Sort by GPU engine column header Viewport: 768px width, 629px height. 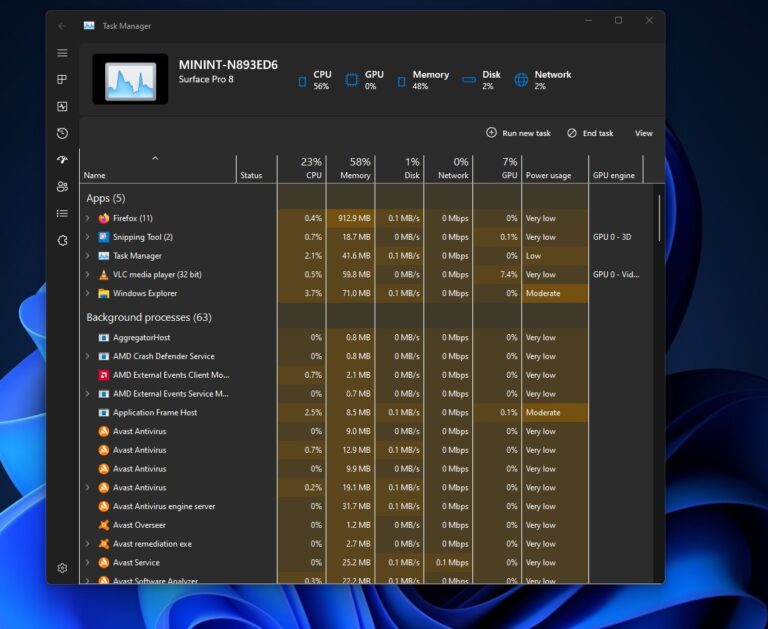click(616, 169)
